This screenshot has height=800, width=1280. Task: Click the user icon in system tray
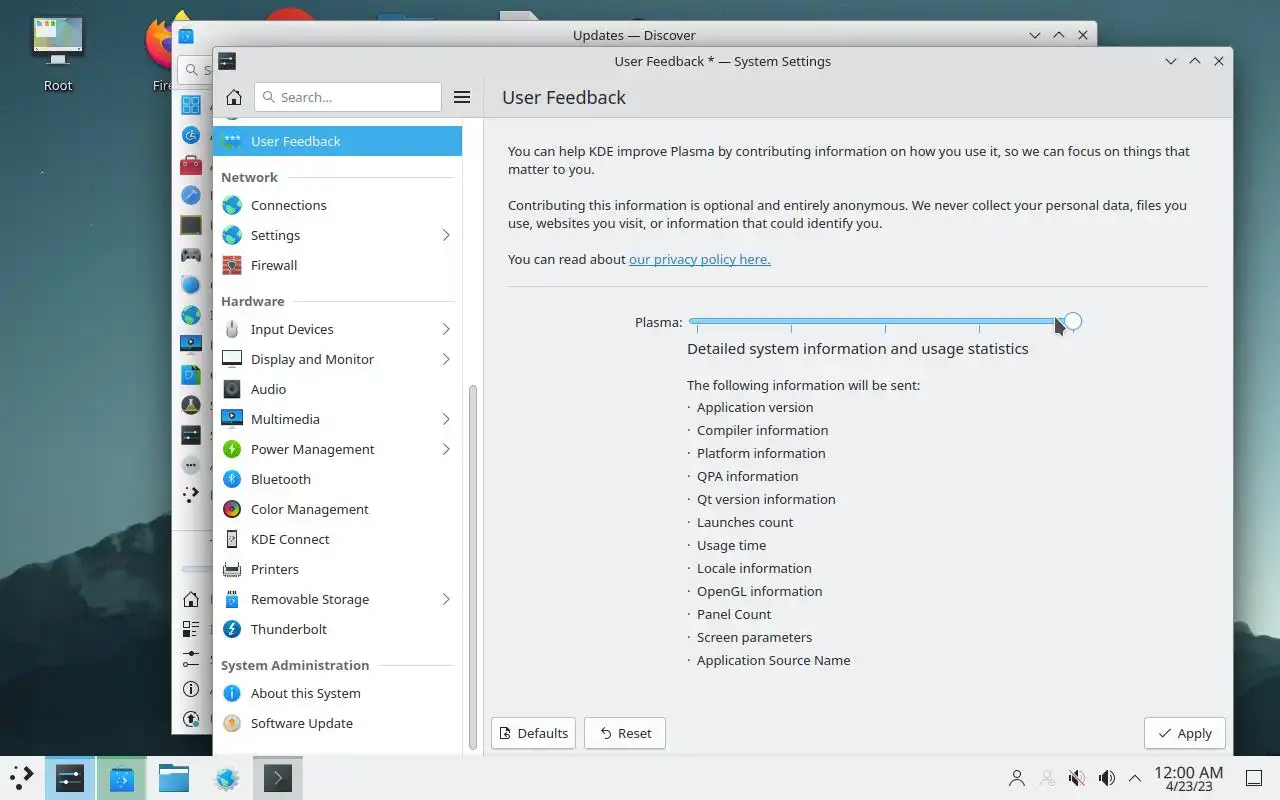(1017, 778)
